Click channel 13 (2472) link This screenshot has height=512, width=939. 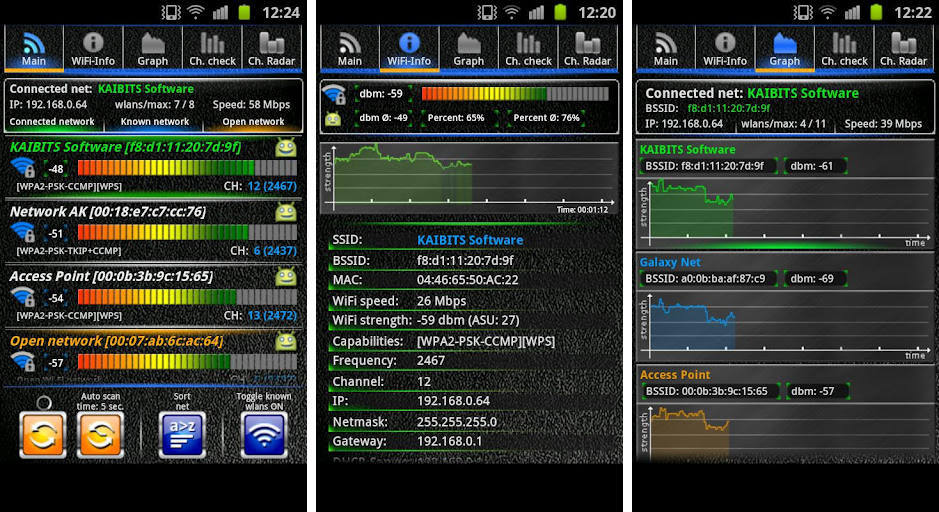tap(272, 316)
